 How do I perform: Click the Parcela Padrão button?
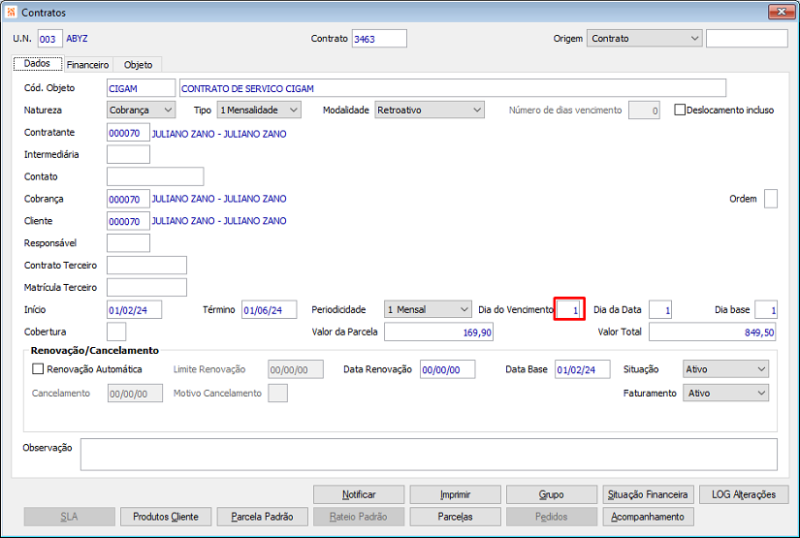pos(262,517)
